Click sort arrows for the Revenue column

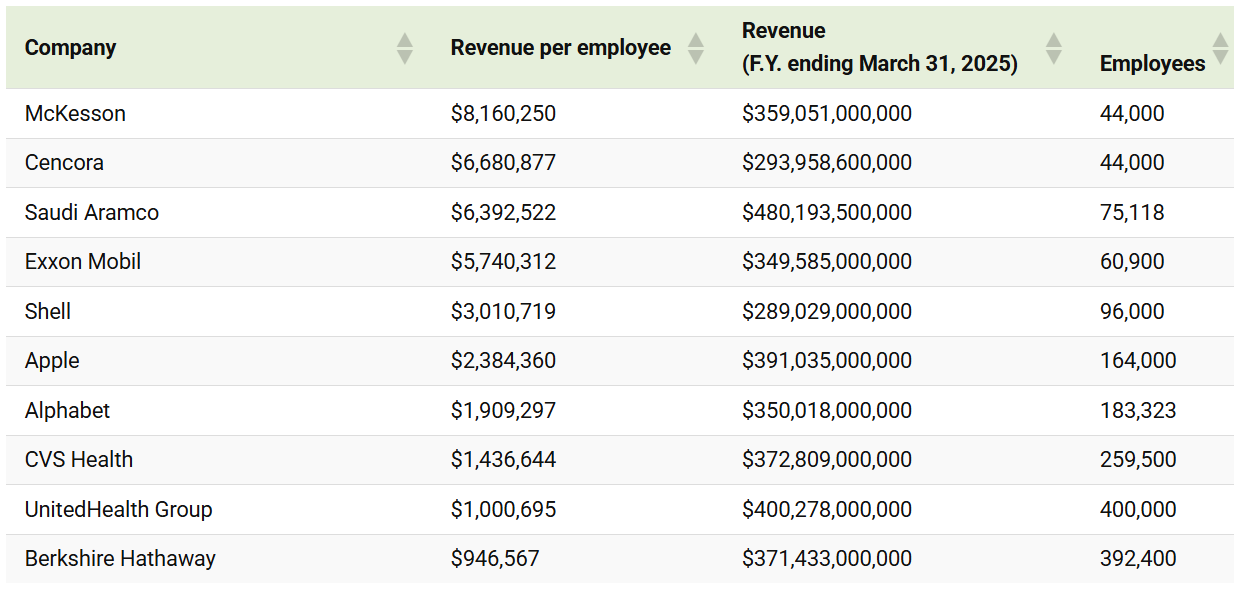tap(1053, 48)
